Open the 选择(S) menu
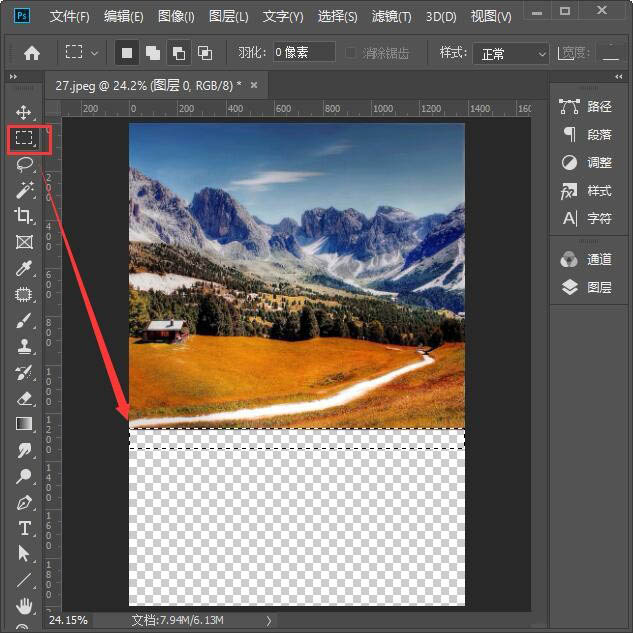Viewport: 633px width, 633px height. point(337,17)
